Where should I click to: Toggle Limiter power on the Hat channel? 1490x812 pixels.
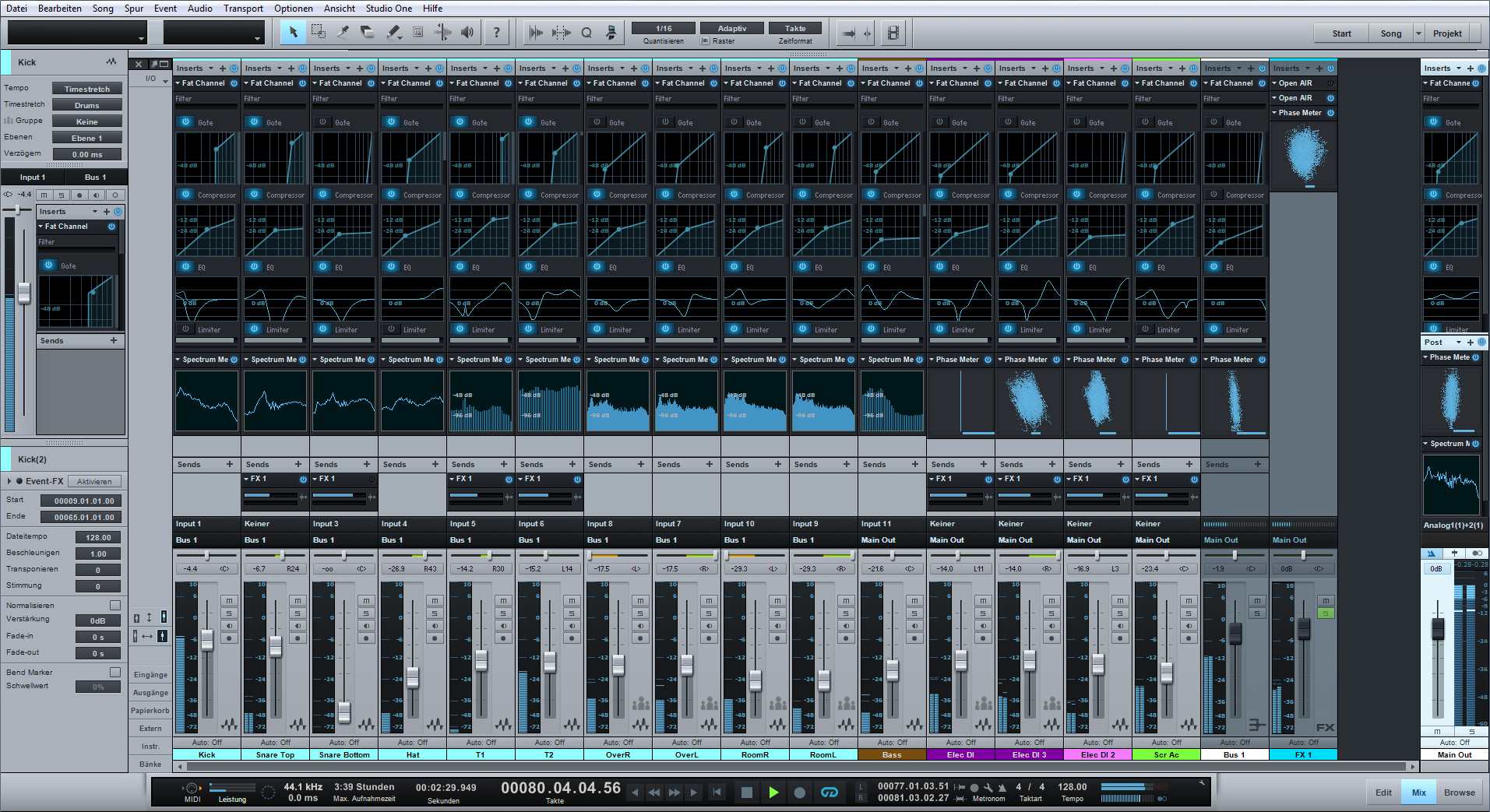[391, 329]
